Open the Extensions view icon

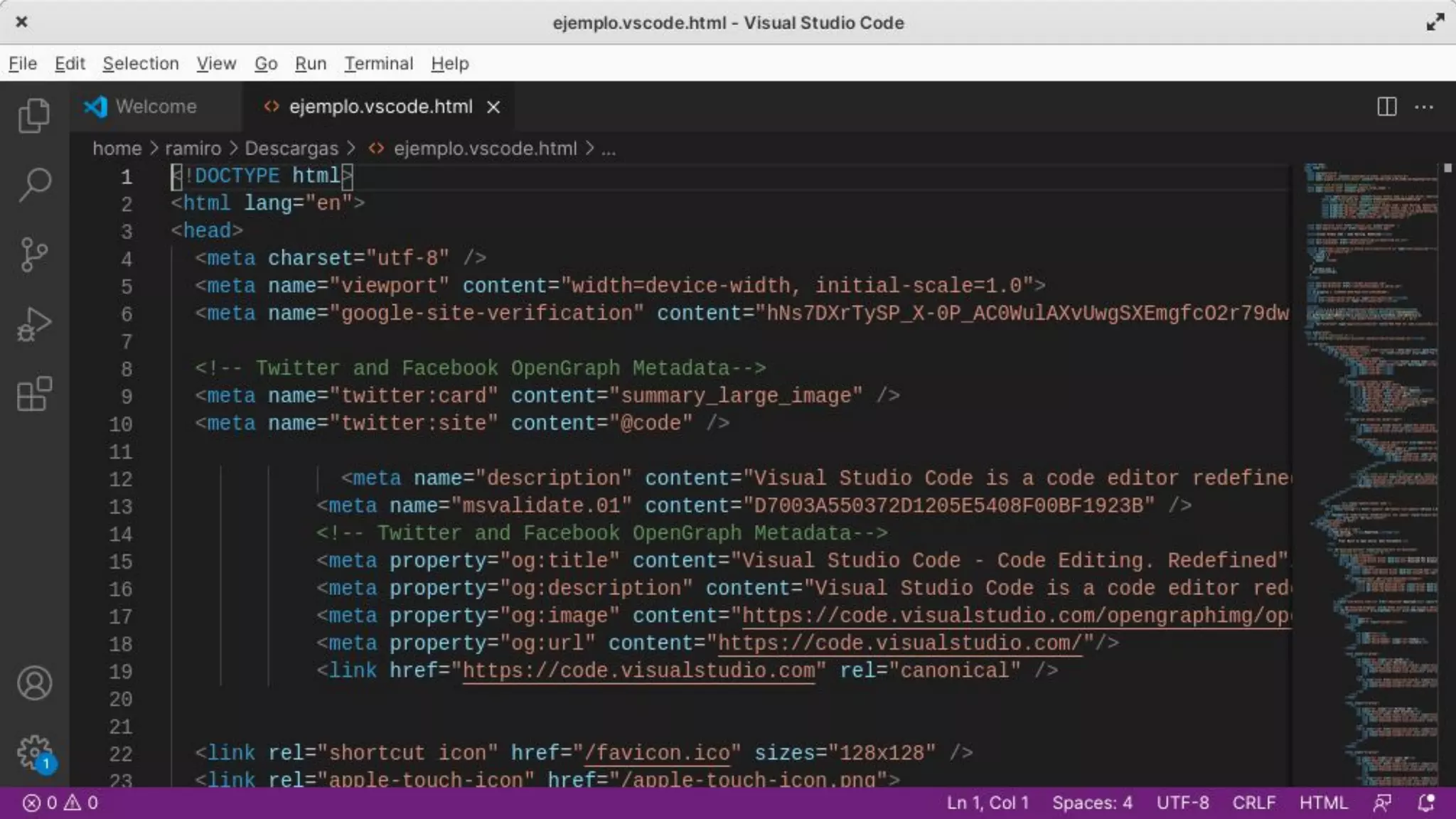34,394
